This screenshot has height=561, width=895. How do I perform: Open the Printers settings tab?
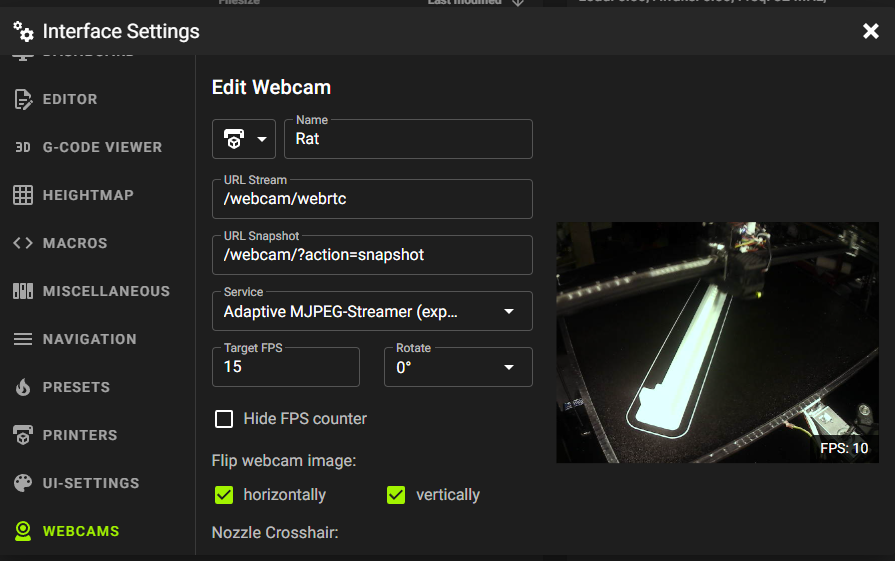(x=80, y=435)
